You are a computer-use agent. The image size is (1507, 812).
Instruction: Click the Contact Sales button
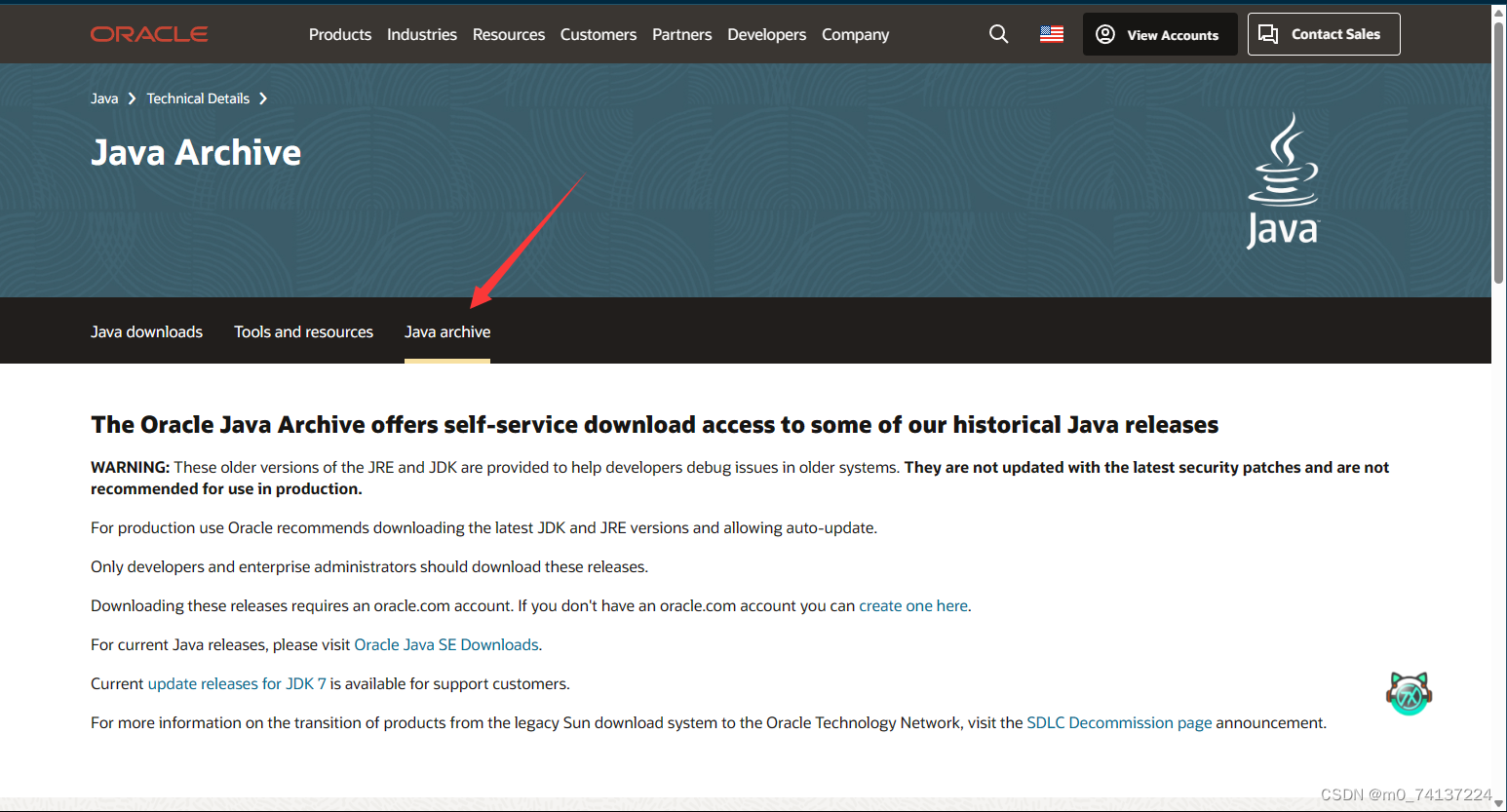tap(1324, 34)
